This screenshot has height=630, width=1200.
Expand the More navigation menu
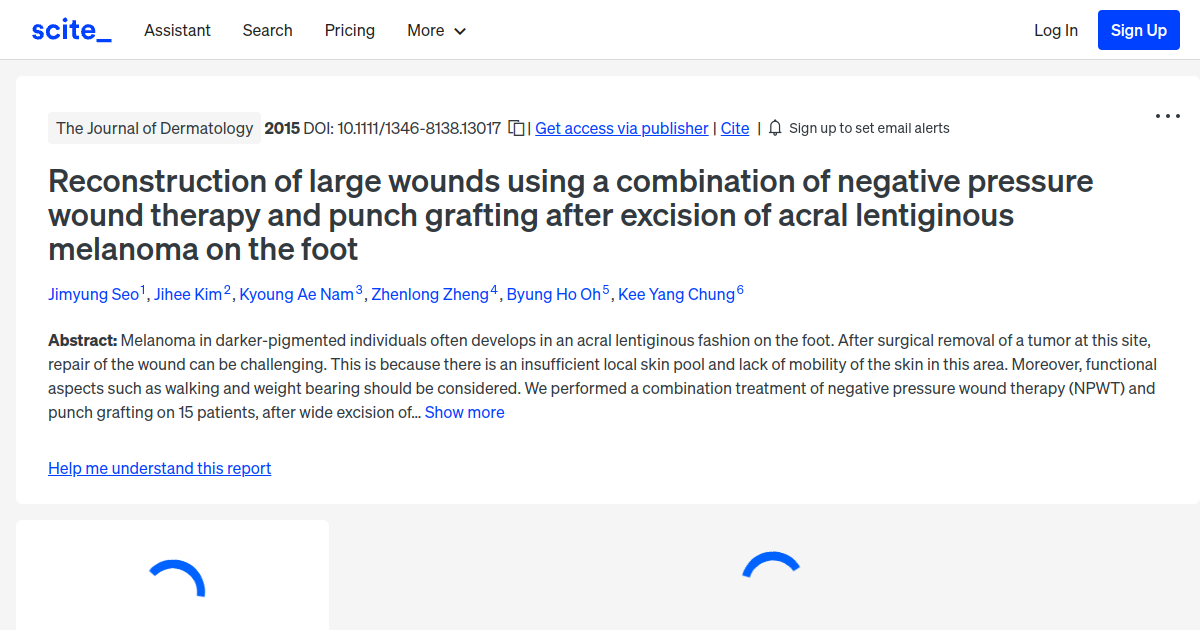(x=436, y=31)
